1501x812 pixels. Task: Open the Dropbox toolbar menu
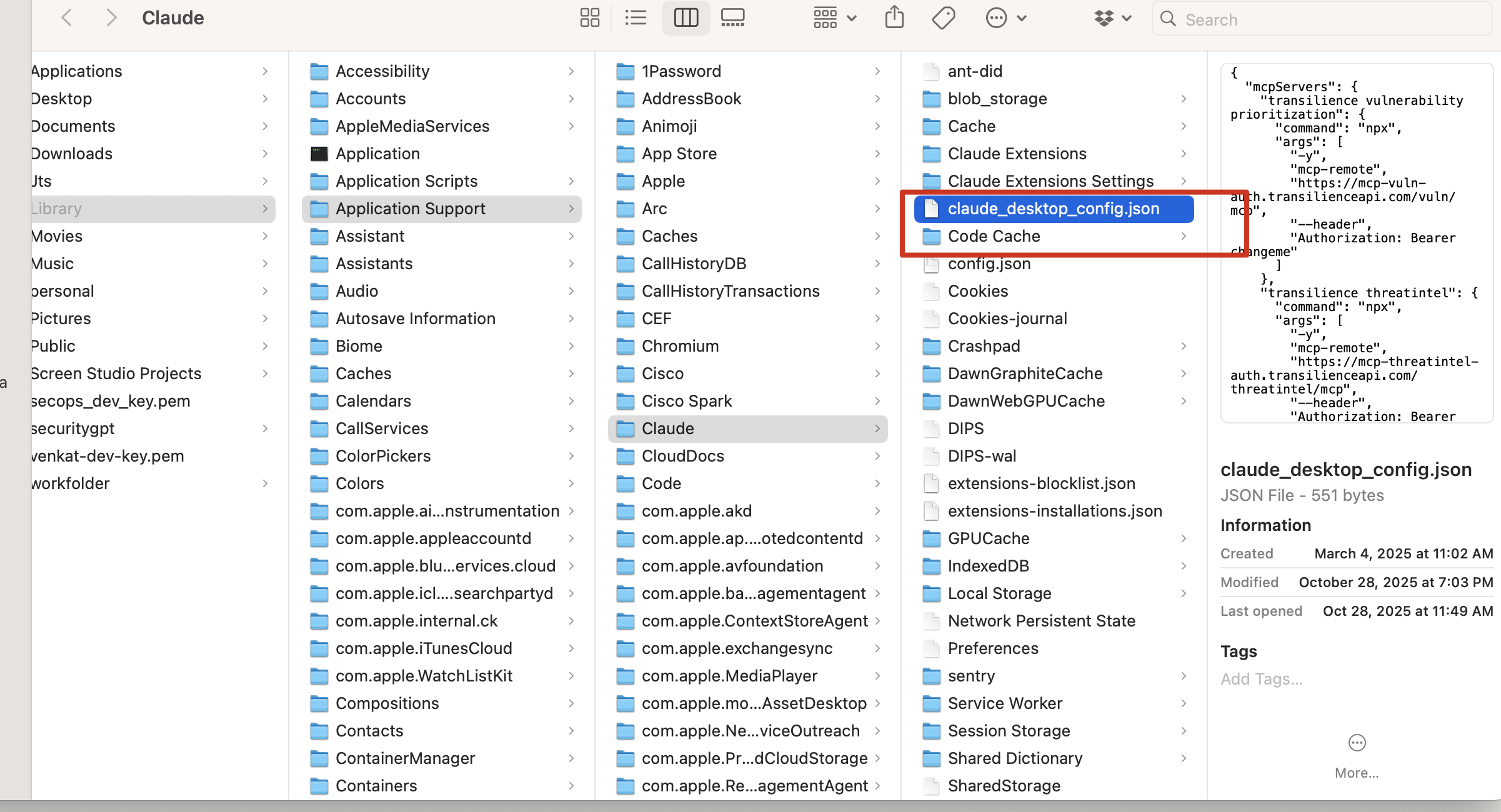point(1112,18)
